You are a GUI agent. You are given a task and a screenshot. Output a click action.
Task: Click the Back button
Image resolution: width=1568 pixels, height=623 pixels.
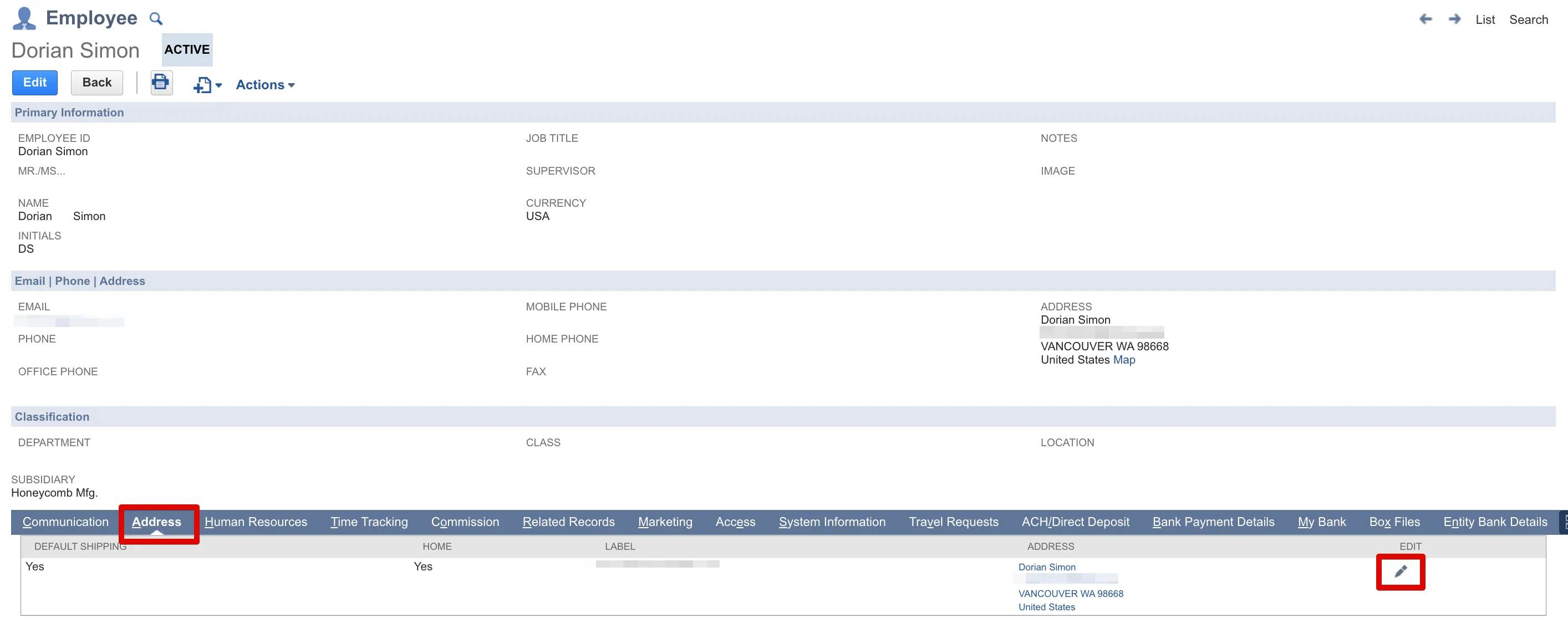97,83
